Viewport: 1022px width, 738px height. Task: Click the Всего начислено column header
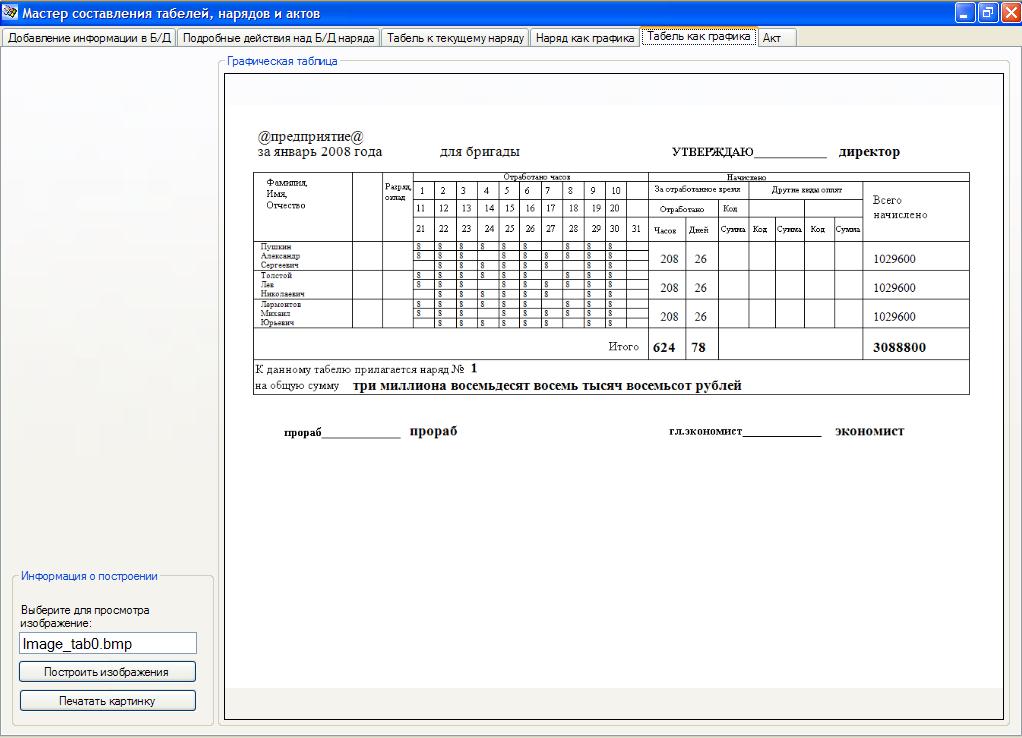(x=899, y=207)
